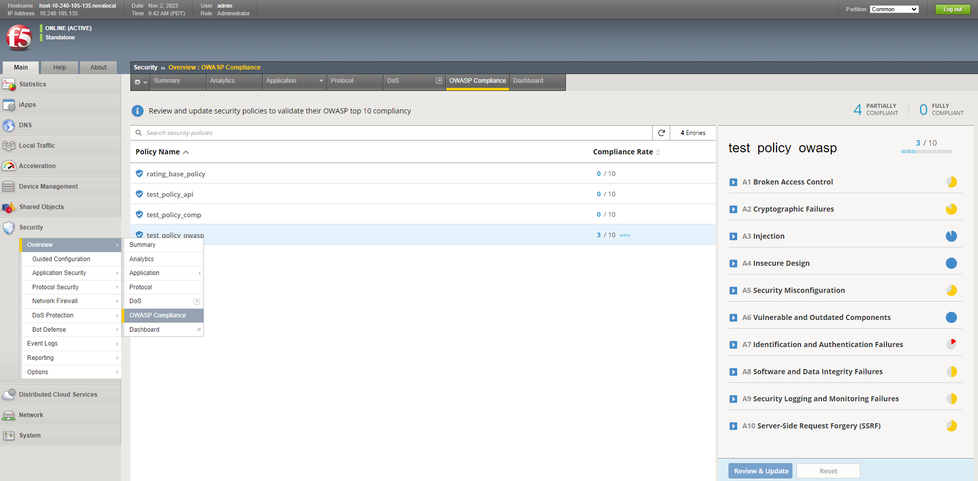Click A3 Injection pie indicator
Screen dimensions: 978x481
point(951,236)
